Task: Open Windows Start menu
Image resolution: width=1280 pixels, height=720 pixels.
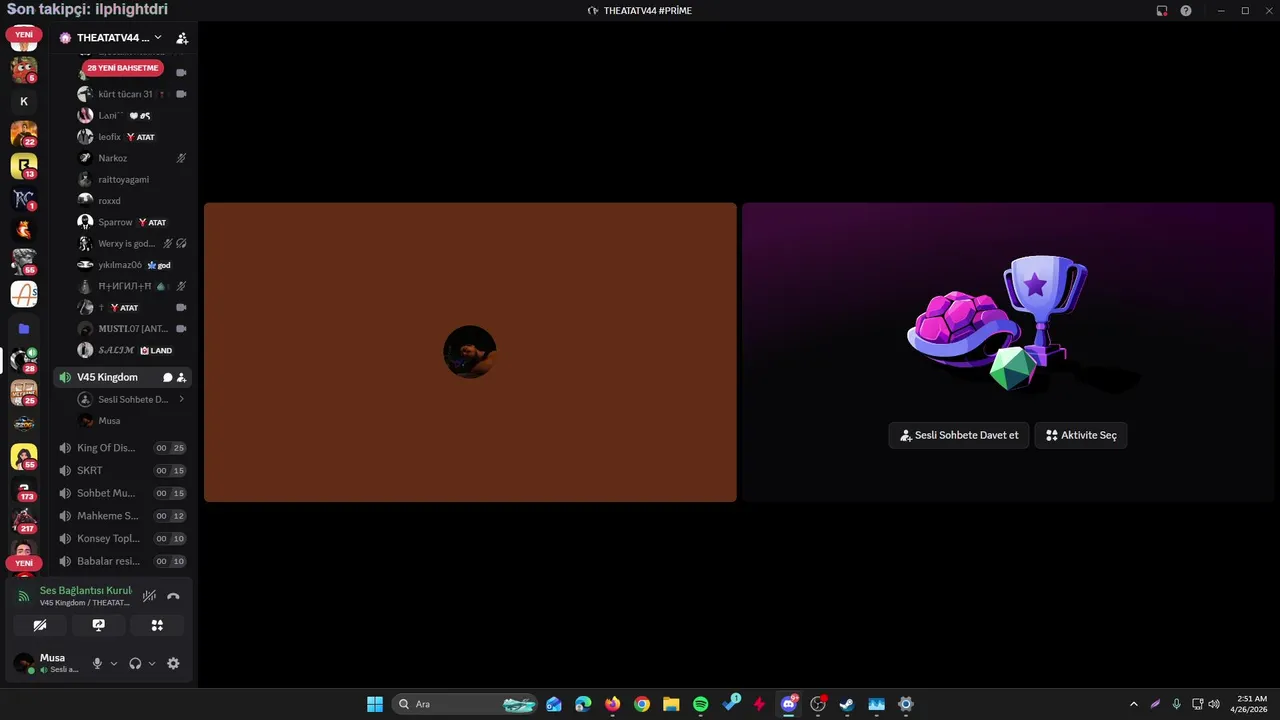Action: (x=375, y=704)
